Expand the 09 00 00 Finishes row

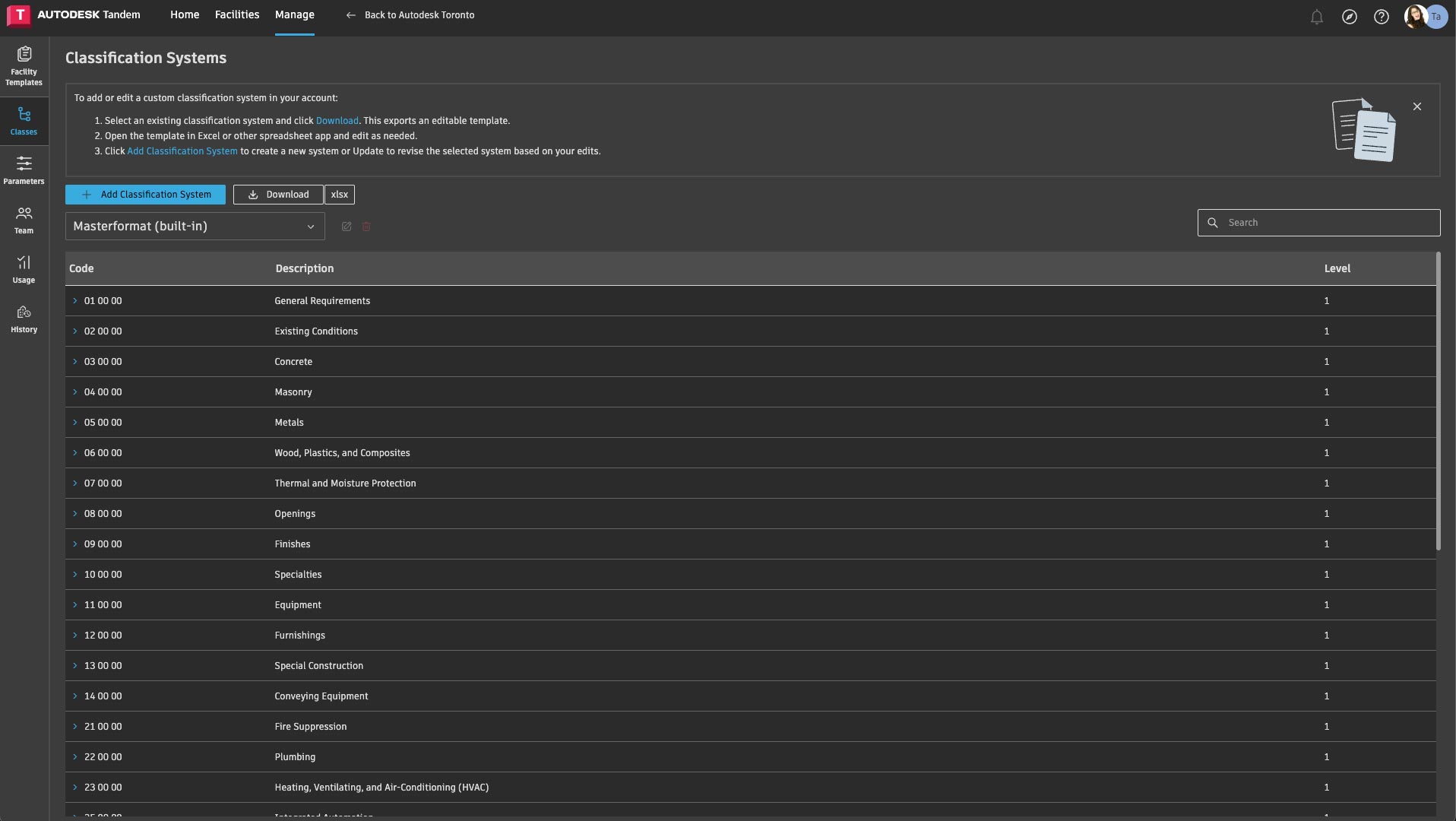(x=75, y=544)
